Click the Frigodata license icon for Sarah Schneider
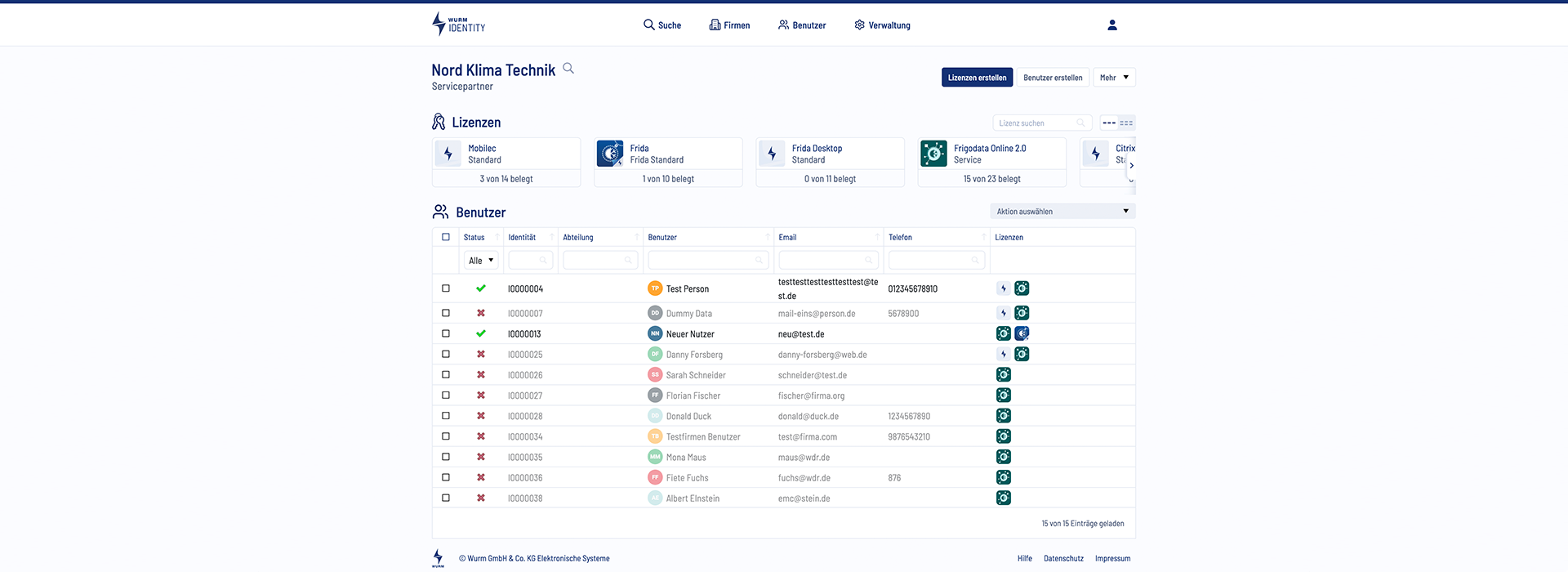Image resolution: width=1568 pixels, height=572 pixels. pos(1004,375)
